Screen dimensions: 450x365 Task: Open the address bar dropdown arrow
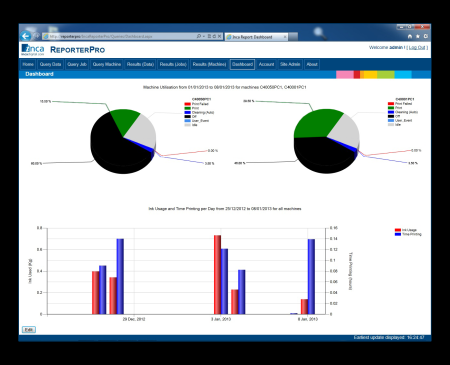pos(204,36)
